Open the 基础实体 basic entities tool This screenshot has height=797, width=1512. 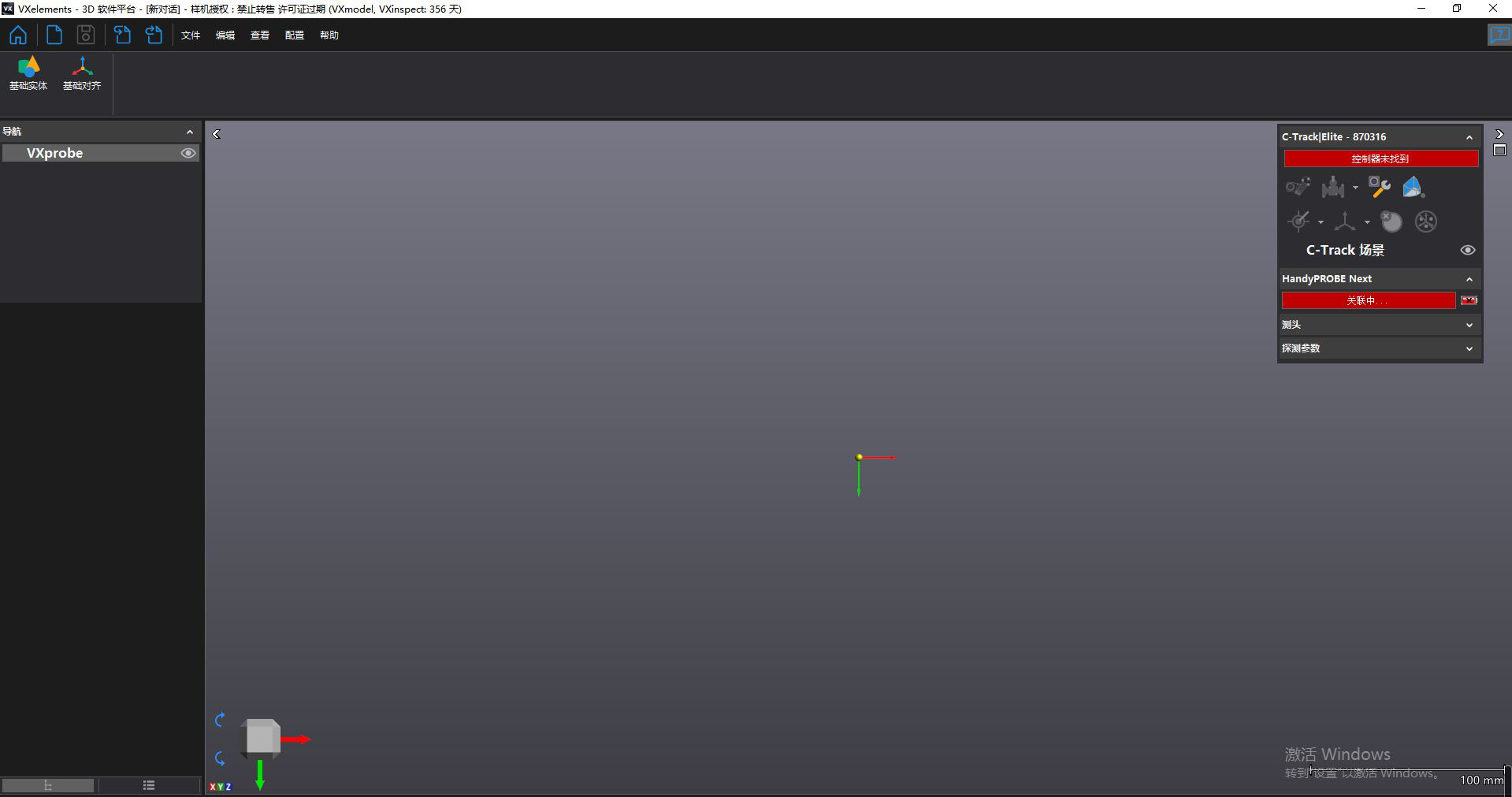28,73
